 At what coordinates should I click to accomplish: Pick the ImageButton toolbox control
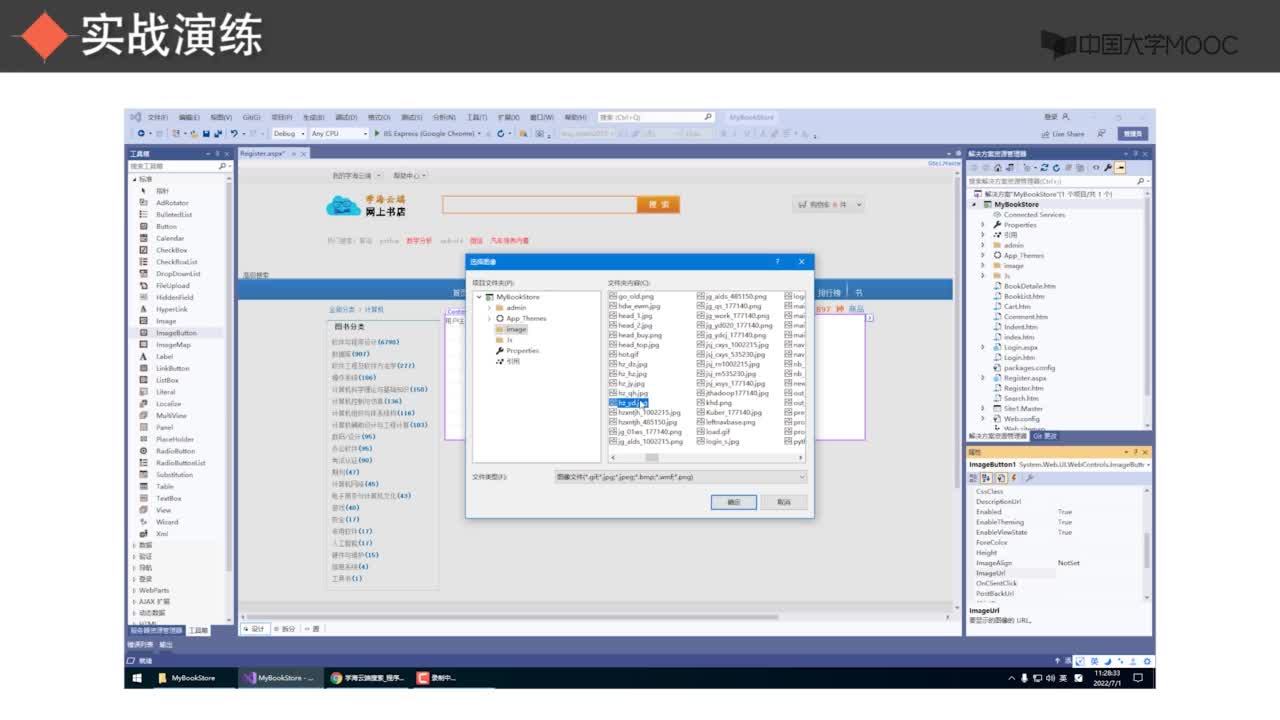click(176, 333)
